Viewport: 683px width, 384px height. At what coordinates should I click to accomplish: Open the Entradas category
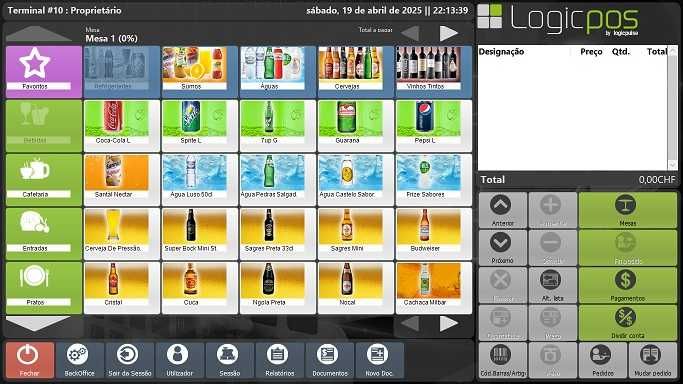point(44,233)
